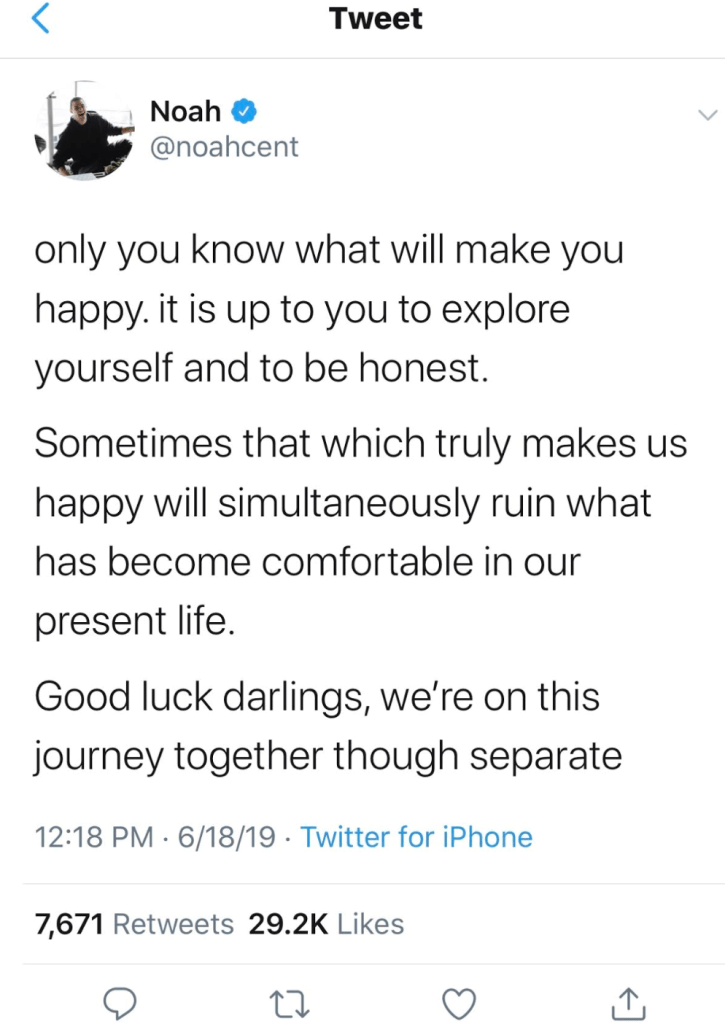This screenshot has height=1024, width=725.
Task: Click the Twitter for iPhone source link
Action: 416,837
